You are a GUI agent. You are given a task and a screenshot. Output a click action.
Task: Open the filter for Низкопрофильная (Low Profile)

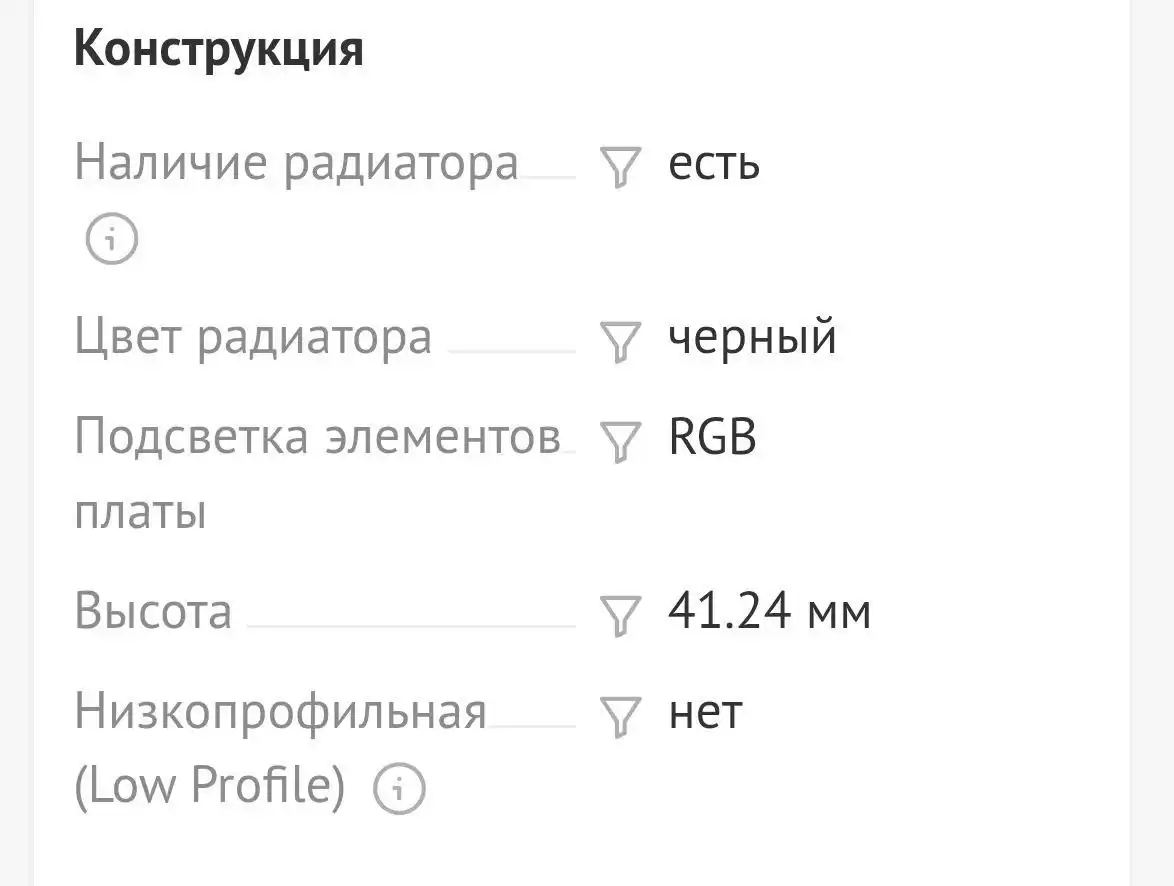(x=619, y=714)
